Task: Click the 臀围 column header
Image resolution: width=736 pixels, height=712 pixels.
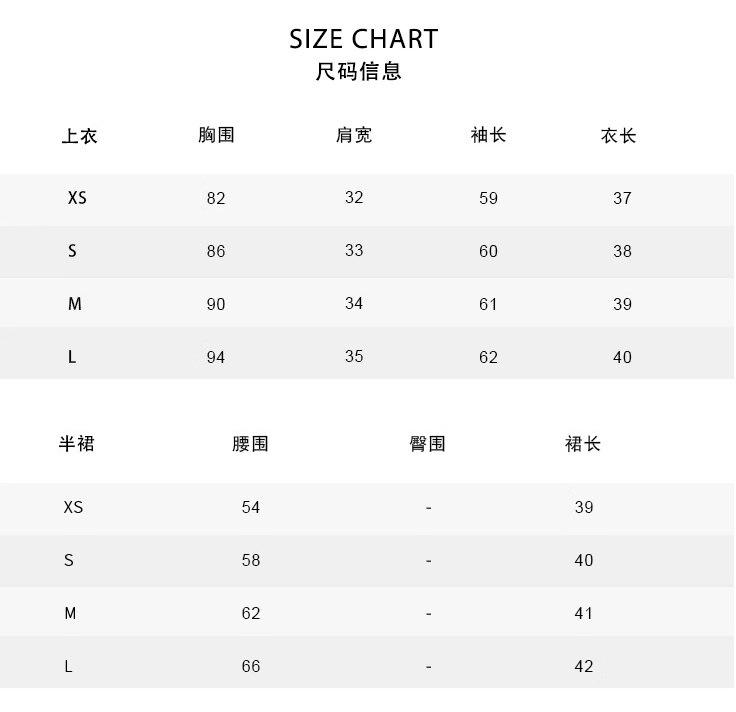Action: point(428,444)
